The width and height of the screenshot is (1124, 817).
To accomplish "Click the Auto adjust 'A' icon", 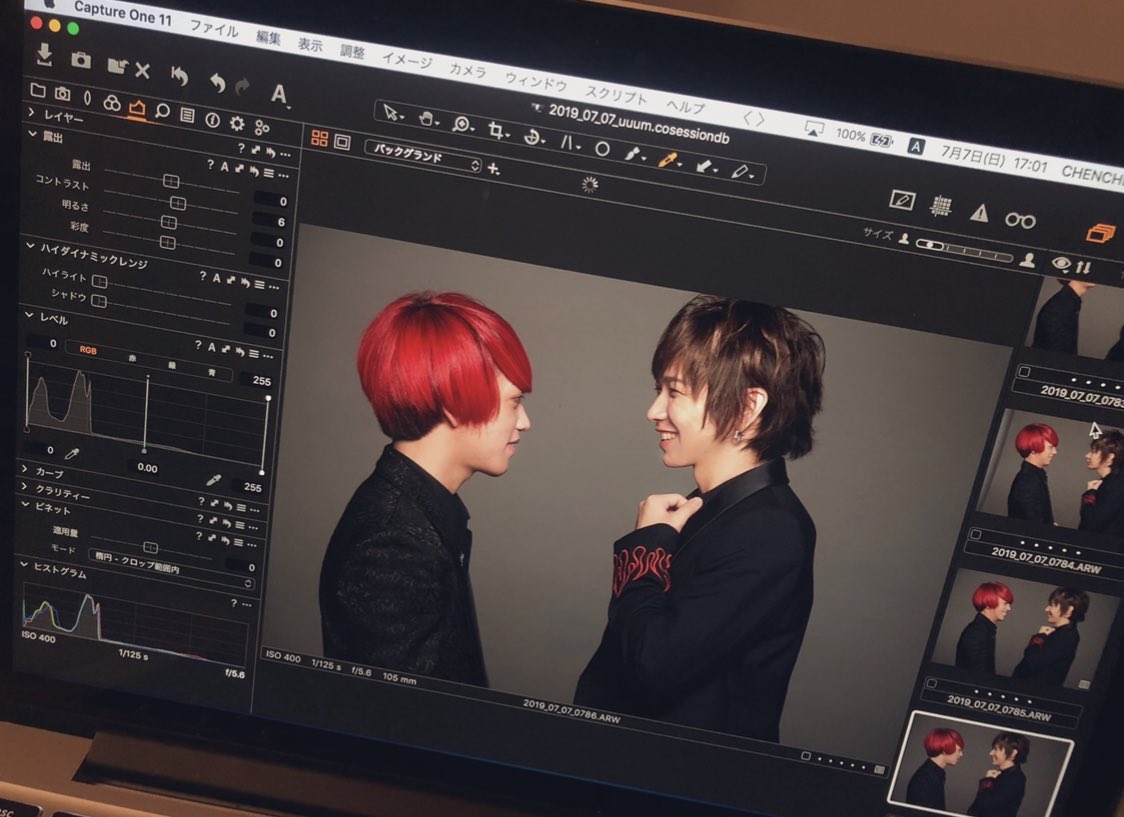I will tap(279, 93).
